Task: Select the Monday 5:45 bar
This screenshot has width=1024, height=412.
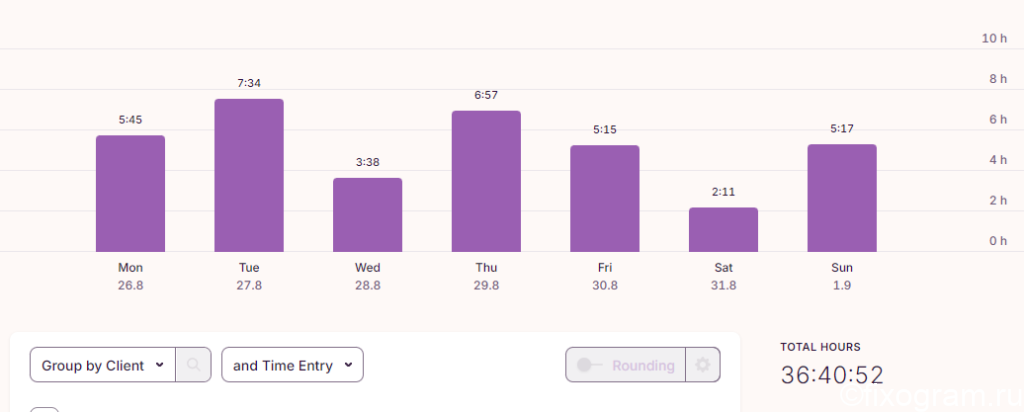Action: click(131, 193)
